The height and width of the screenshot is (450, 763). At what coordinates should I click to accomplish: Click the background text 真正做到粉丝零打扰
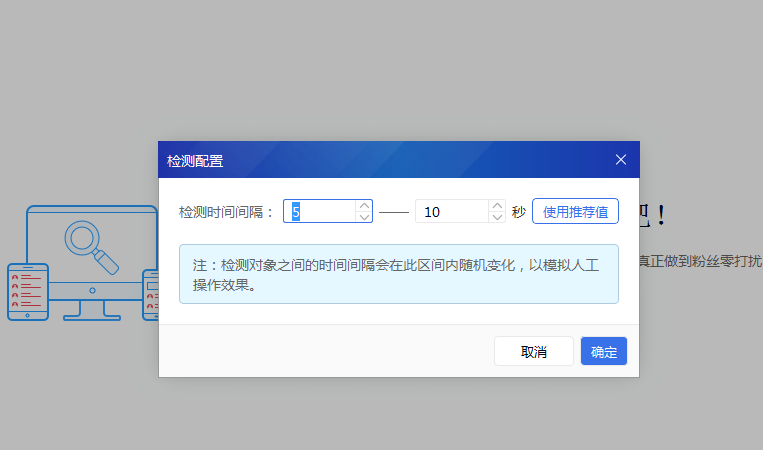point(700,261)
